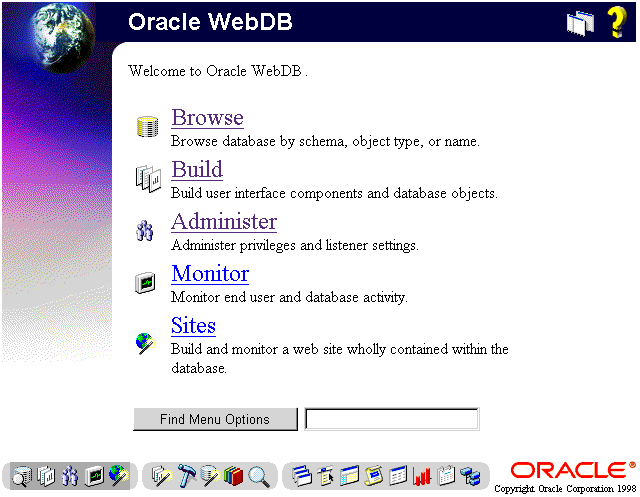Click the globe wand icon beside Sites
The height and width of the screenshot is (497, 640).
tap(145, 343)
